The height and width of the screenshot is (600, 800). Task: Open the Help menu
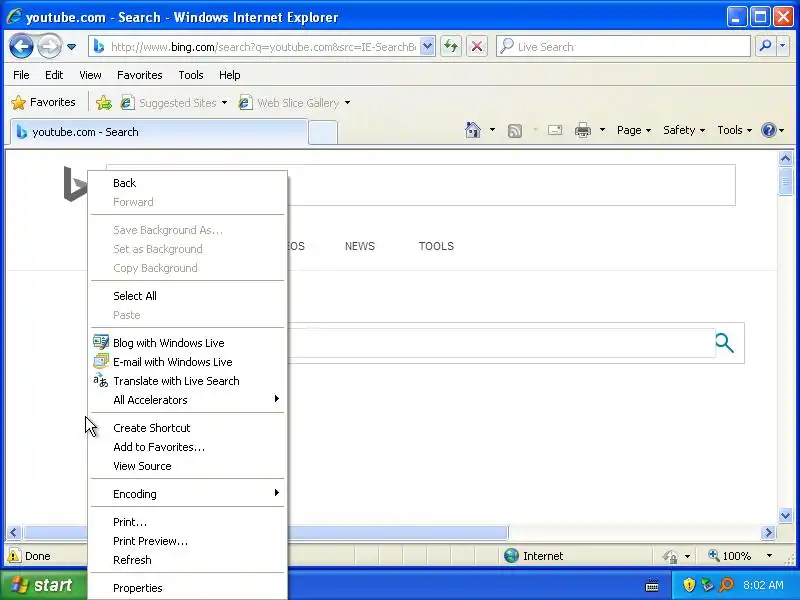point(229,75)
